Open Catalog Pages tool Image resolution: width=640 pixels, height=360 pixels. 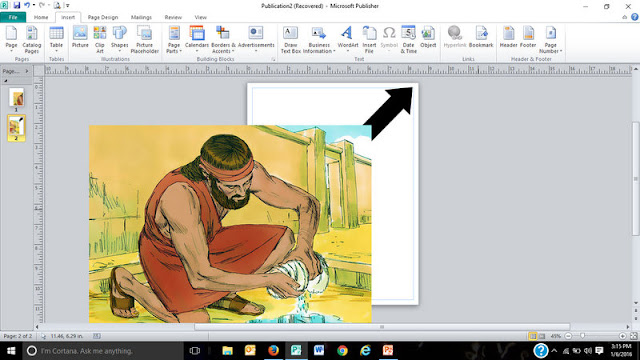point(31,39)
